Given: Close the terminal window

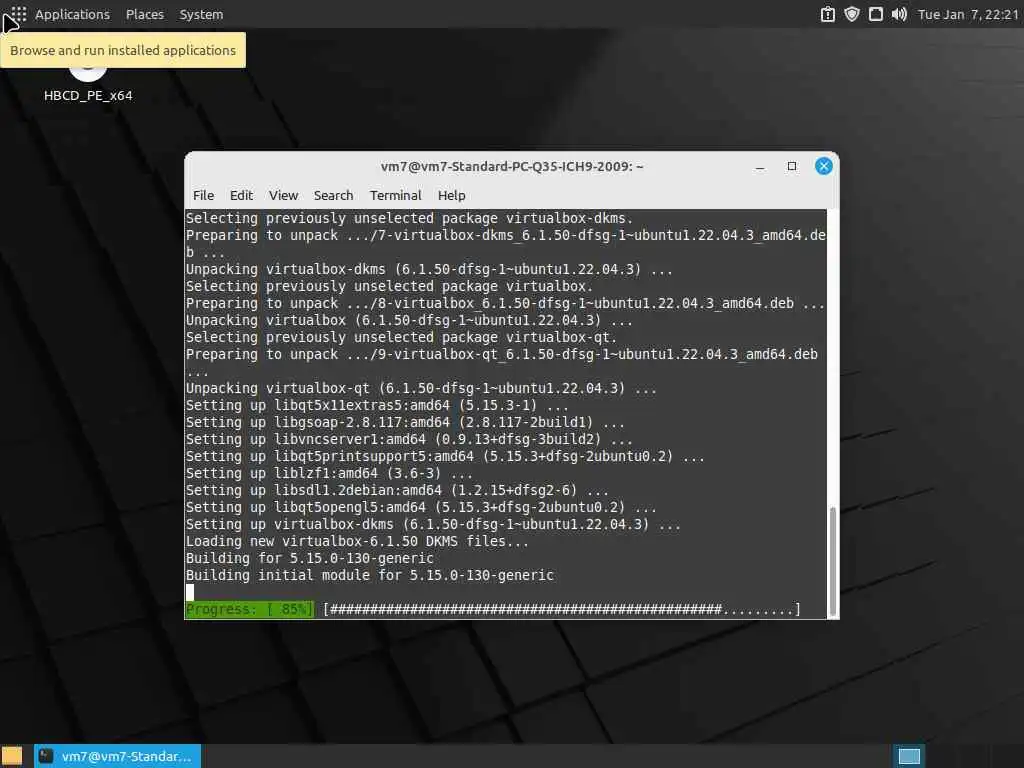Looking at the screenshot, I should point(824,167).
